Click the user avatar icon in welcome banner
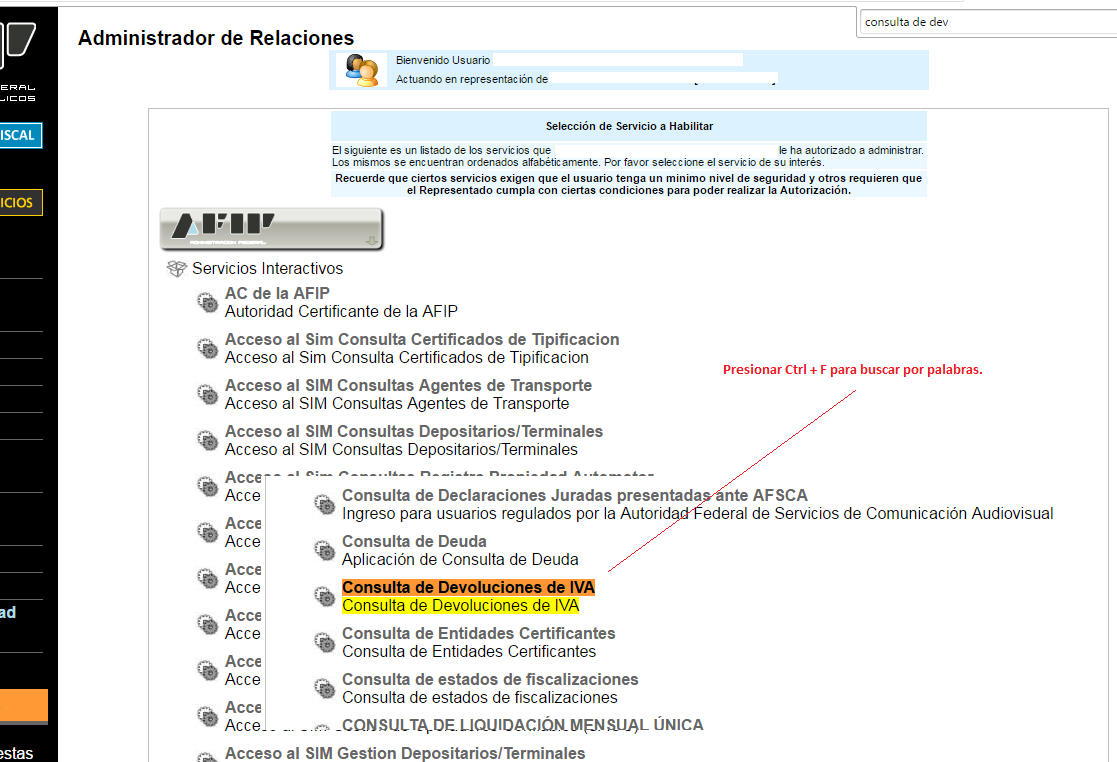This screenshot has height=762, width=1117. (x=361, y=70)
